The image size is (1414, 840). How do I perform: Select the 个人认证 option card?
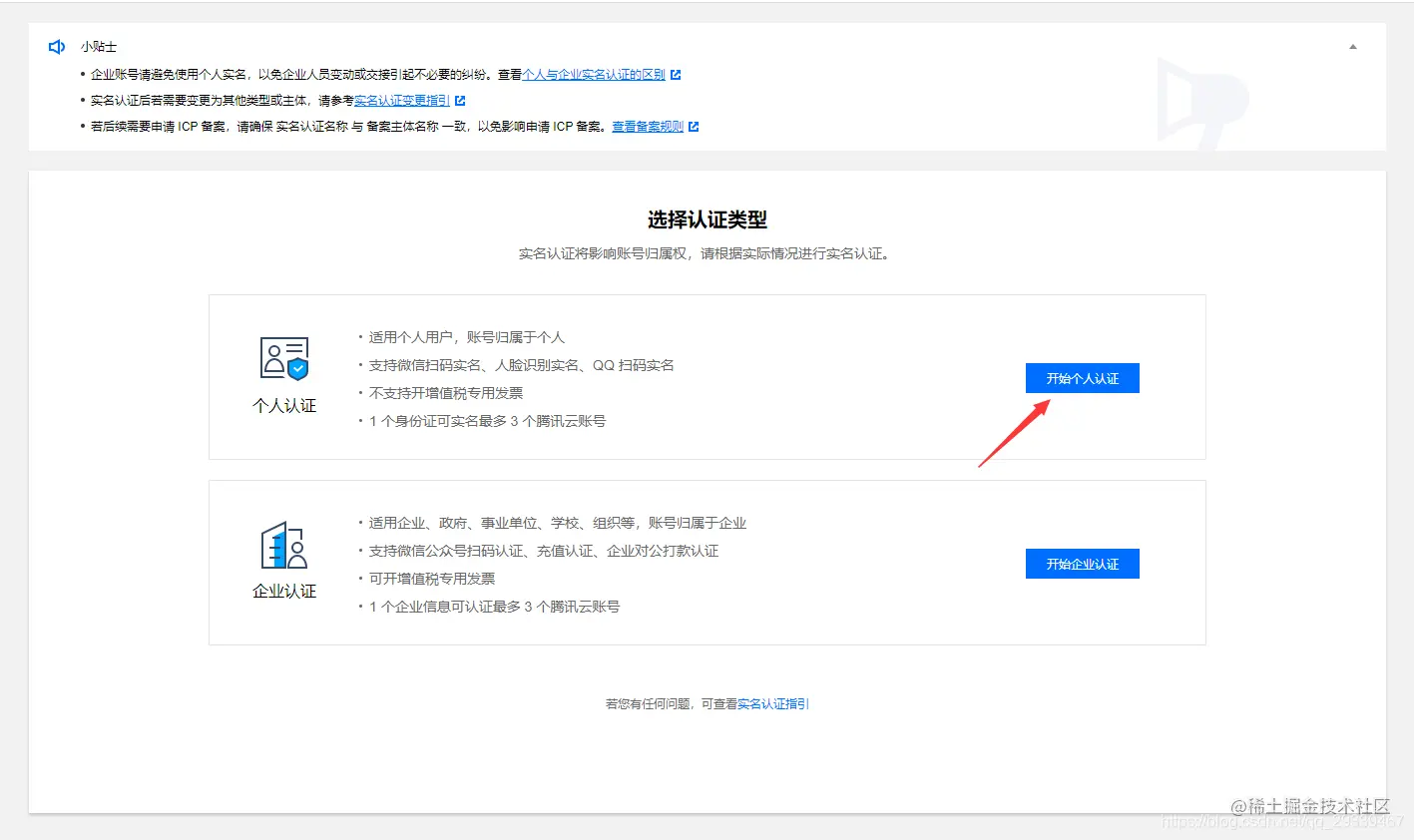(x=707, y=377)
